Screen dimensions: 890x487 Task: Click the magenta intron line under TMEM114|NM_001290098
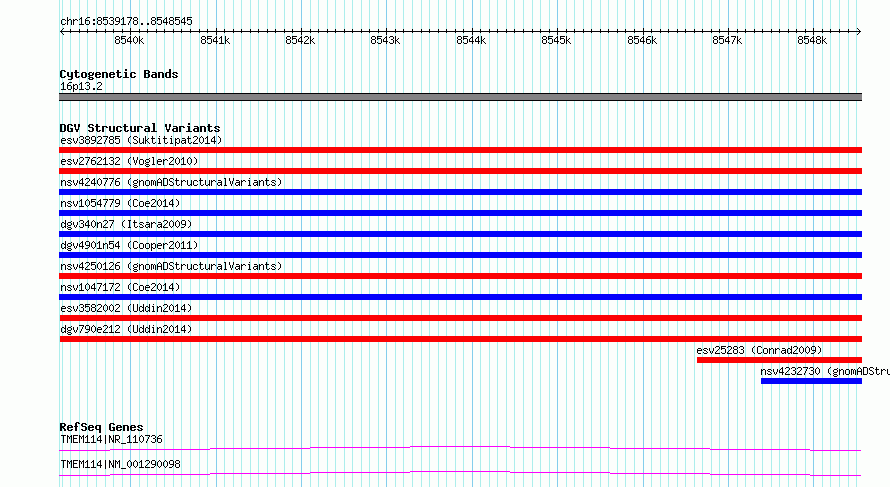pyautogui.click(x=460, y=473)
